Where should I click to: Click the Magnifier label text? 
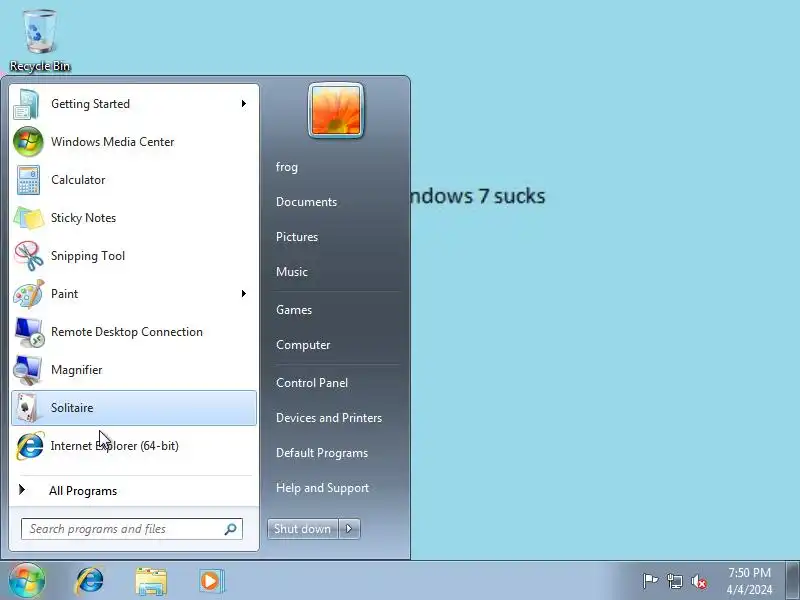(x=77, y=370)
